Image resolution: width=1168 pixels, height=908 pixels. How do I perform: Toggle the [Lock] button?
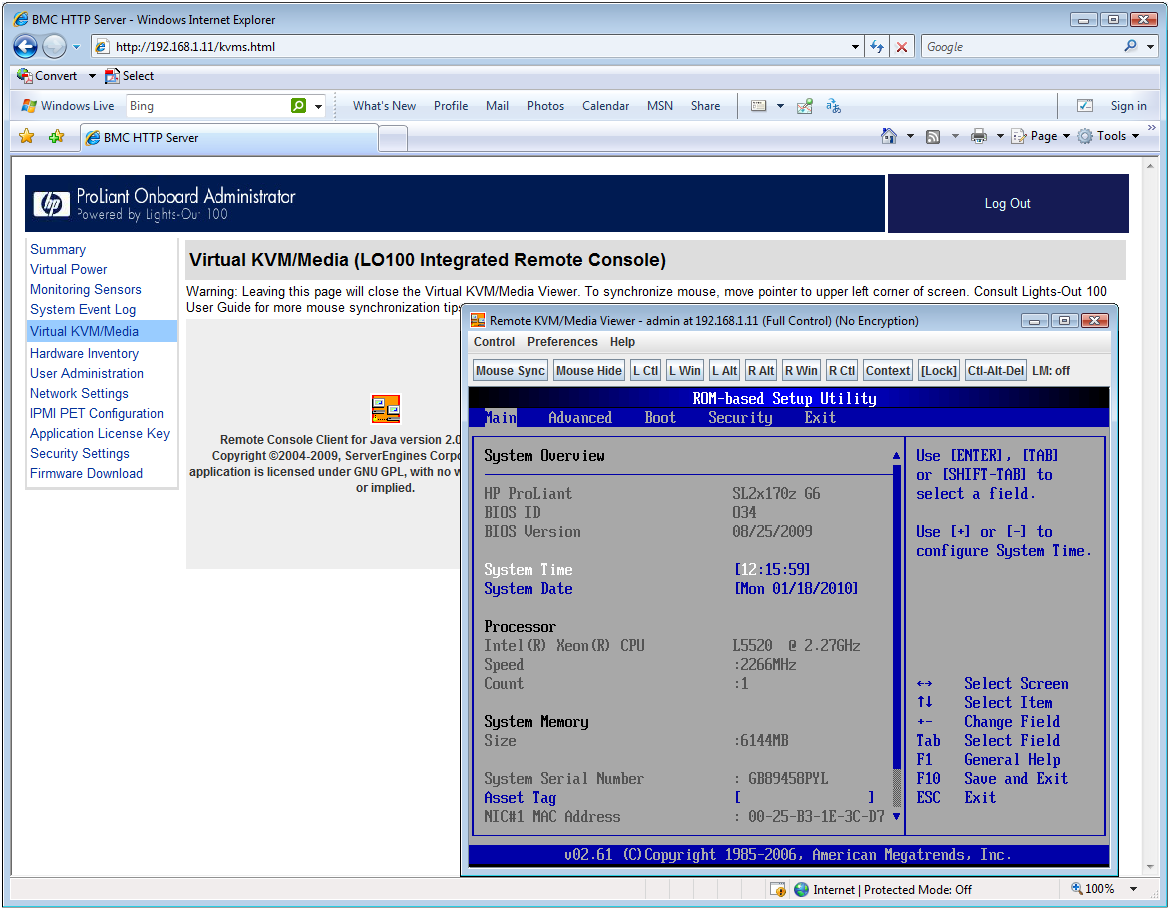[x=938, y=370]
